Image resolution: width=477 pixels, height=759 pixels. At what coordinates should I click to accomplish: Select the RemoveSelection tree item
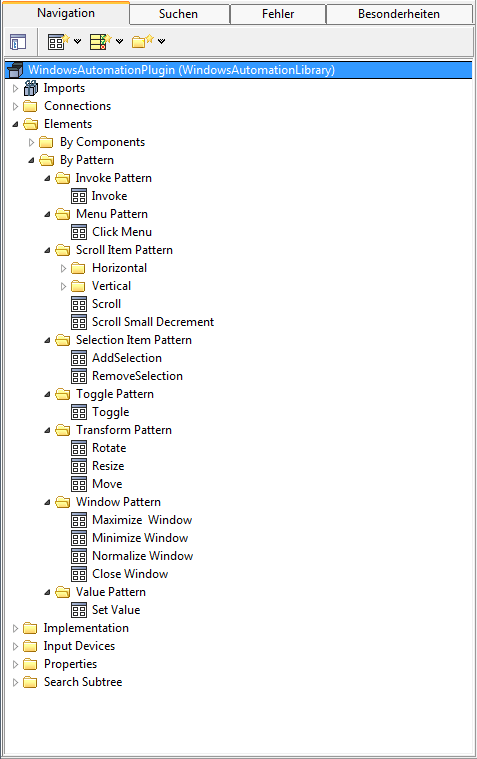click(137, 376)
